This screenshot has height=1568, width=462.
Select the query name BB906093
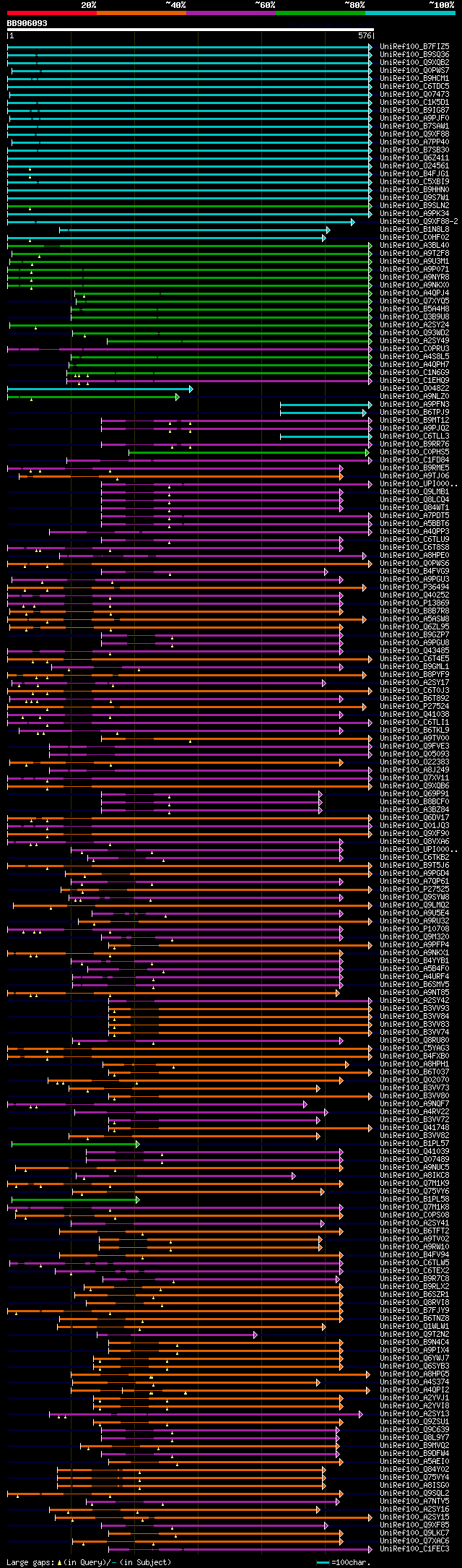tap(27, 23)
